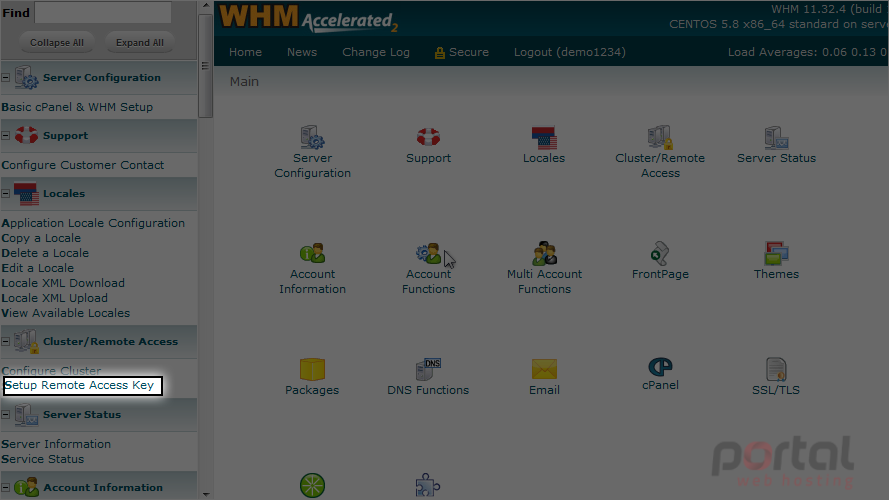Viewport: 889px width, 500px height.
Task: Collapse the Server Status section
Action: [x=6, y=414]
